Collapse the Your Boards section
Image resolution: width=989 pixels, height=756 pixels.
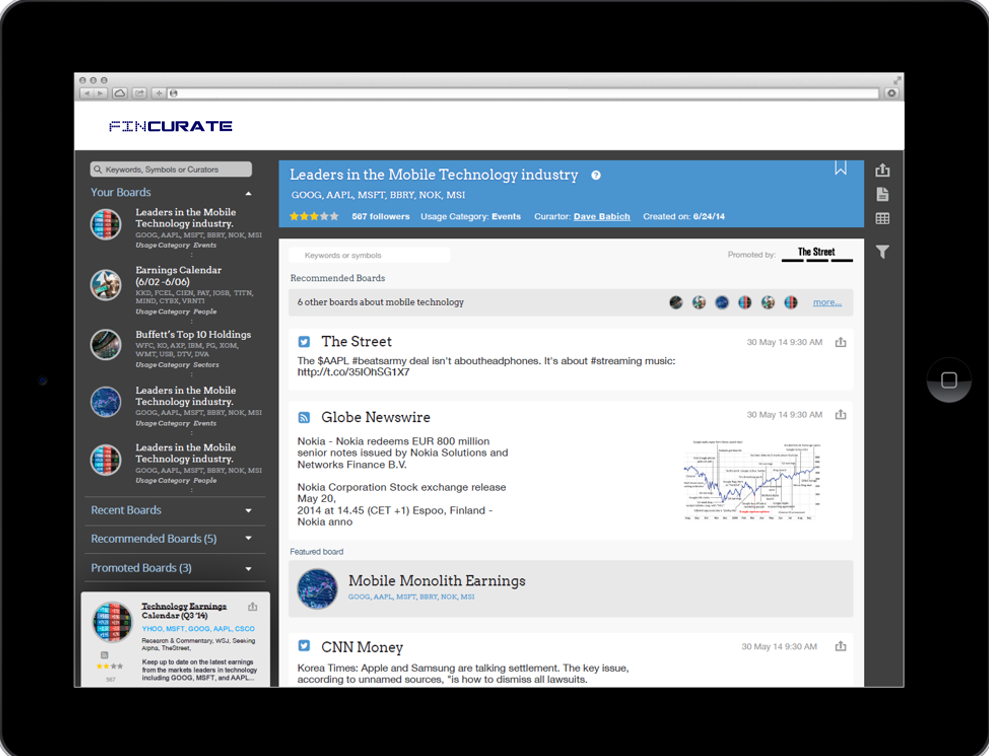tap(249, 193)
